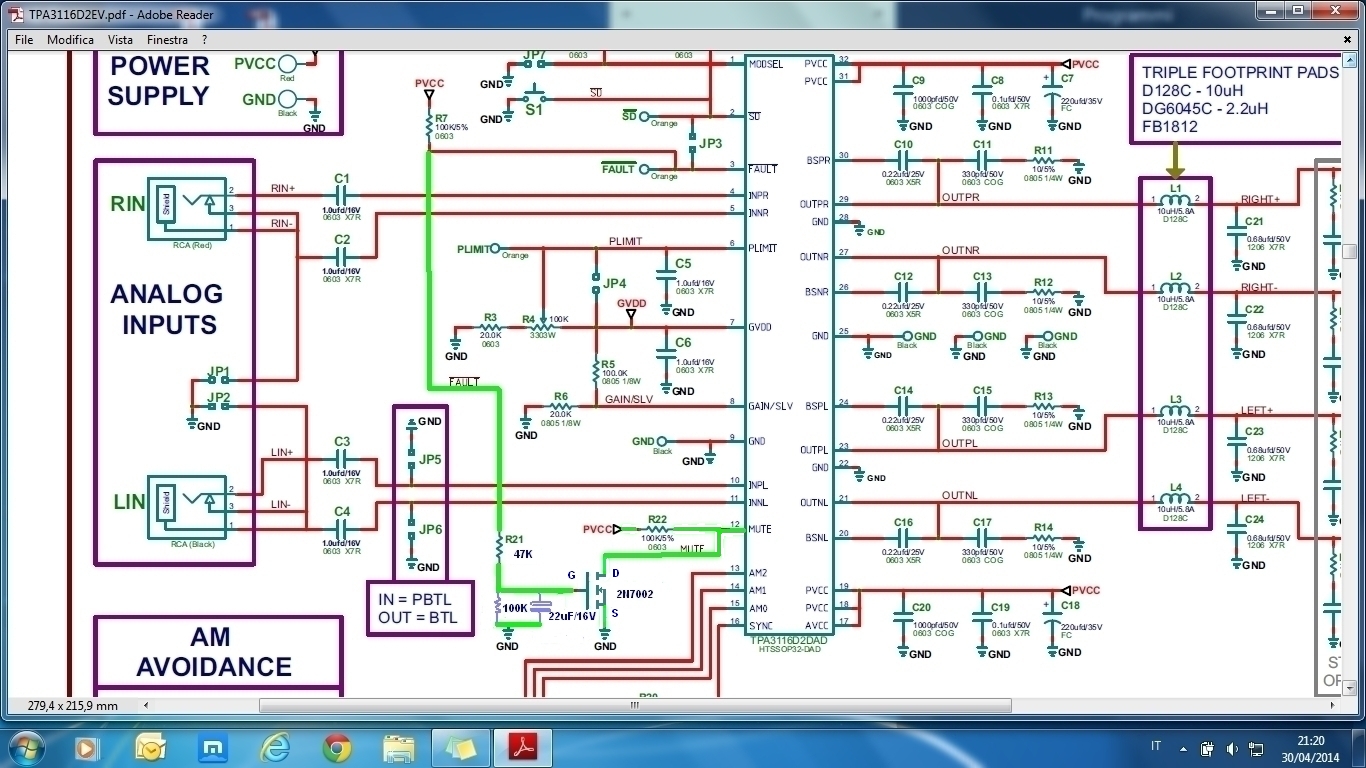Click the LIN connector label
The width and height of the screenshot is (1366, 768).
click(129, 502)
